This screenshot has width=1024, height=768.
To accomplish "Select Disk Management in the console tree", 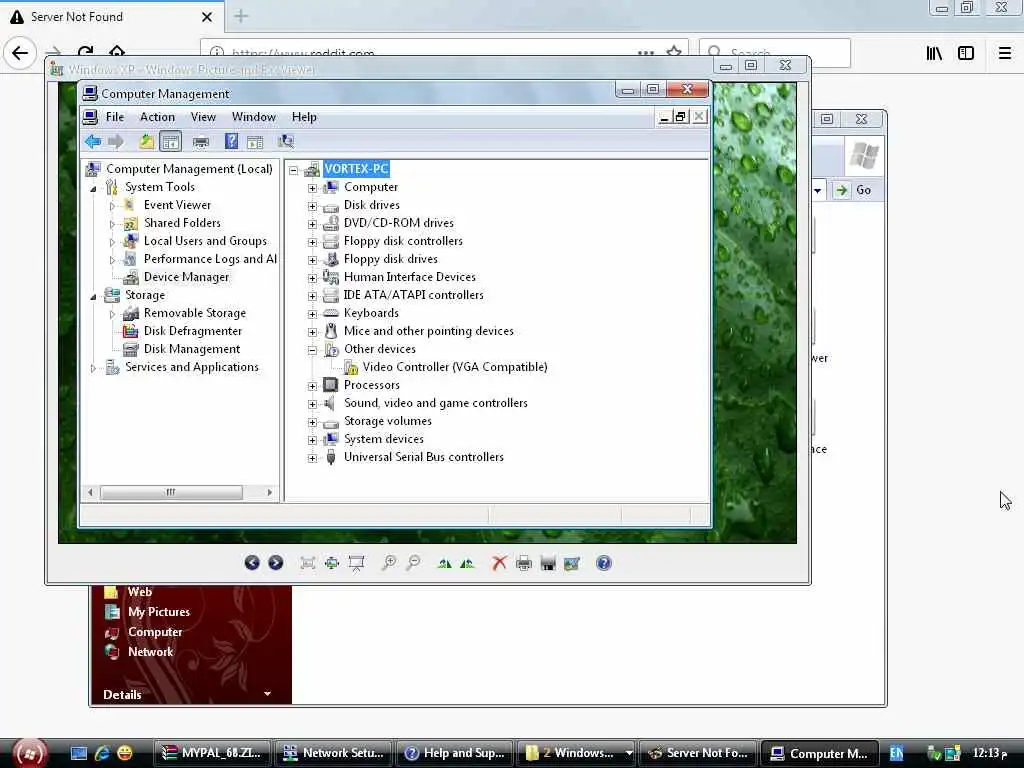I will click(x=192, y=349).
